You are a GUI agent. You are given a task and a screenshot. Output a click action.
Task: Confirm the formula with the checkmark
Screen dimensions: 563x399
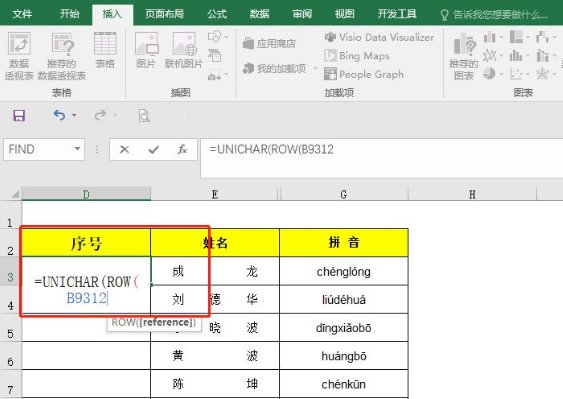pos(154,149)
